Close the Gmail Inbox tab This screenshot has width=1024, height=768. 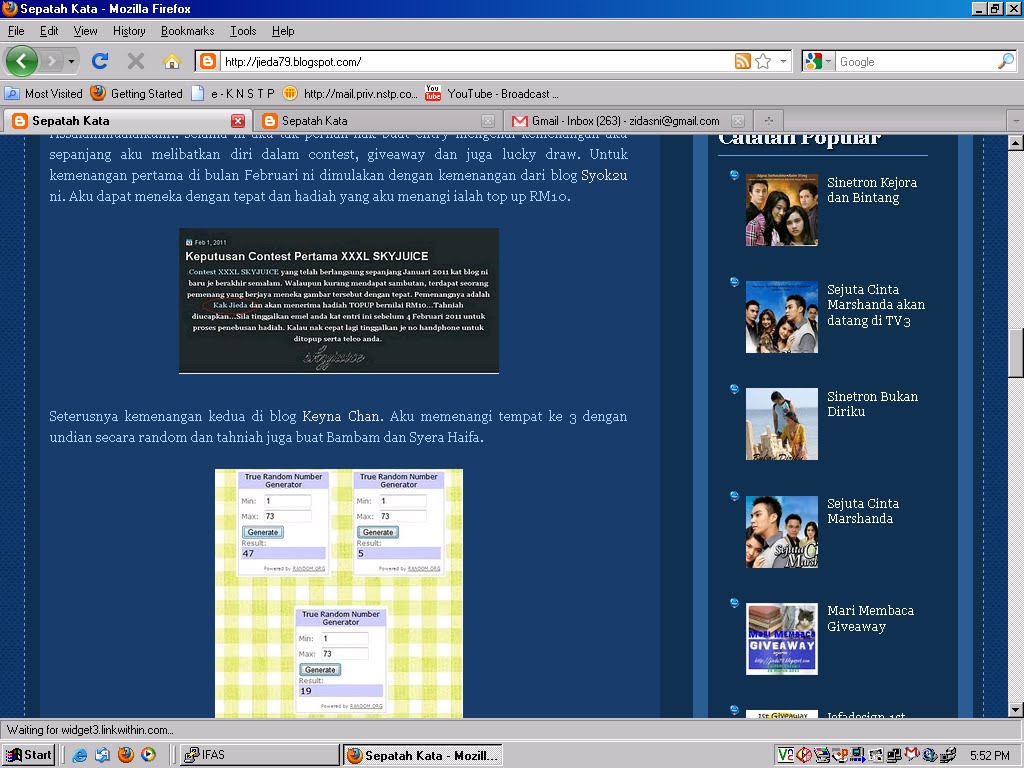coord(737,121)
